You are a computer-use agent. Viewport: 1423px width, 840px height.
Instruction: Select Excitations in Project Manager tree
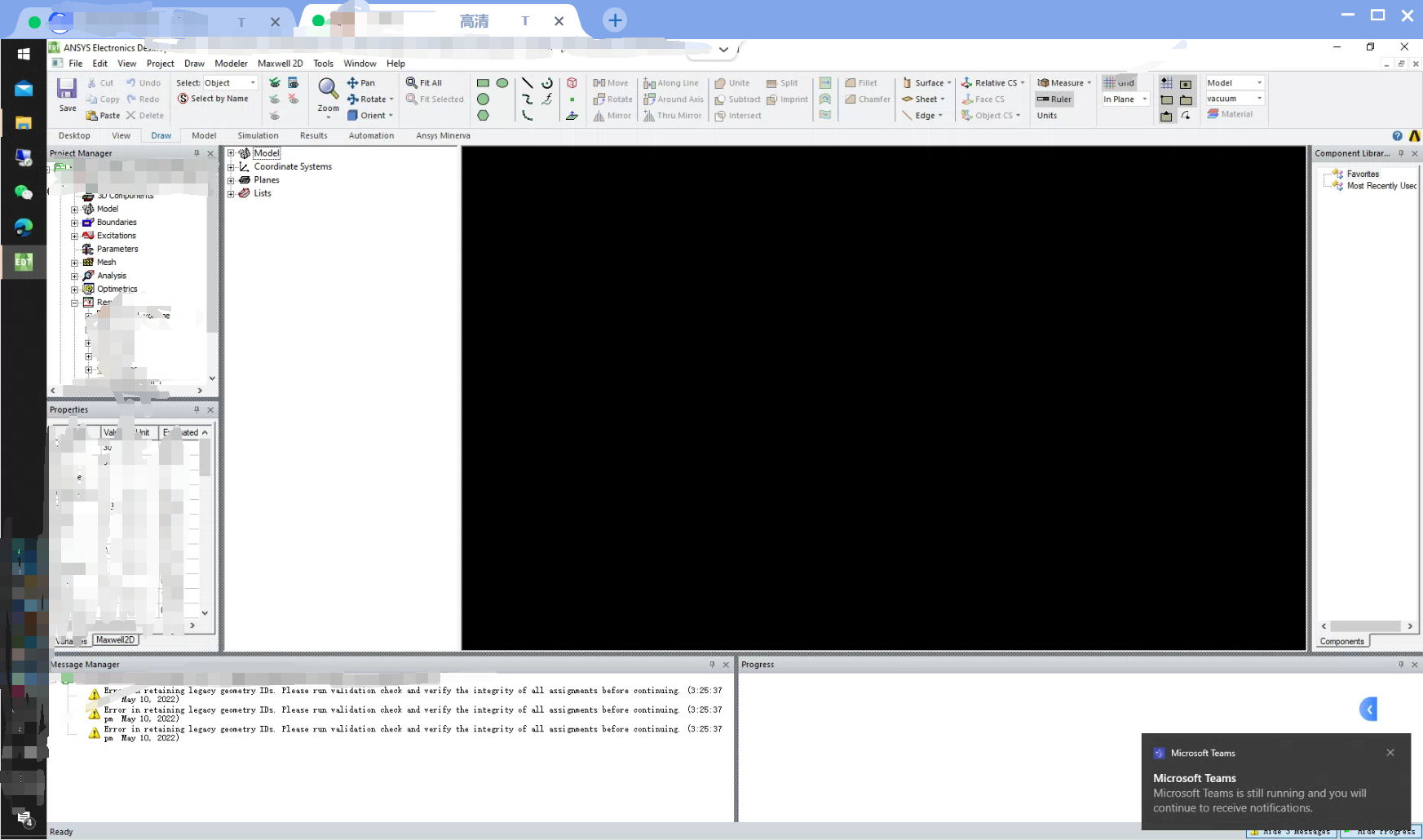pos(116,236)
